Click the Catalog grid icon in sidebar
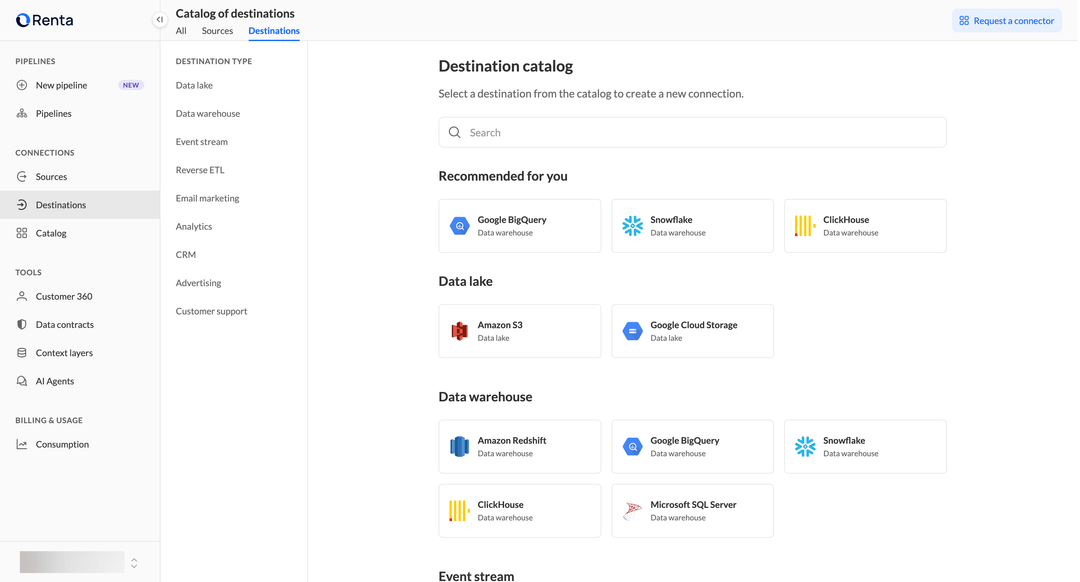Image resolution: width=1080 pixels, height=582 pixels. point(22,233)
